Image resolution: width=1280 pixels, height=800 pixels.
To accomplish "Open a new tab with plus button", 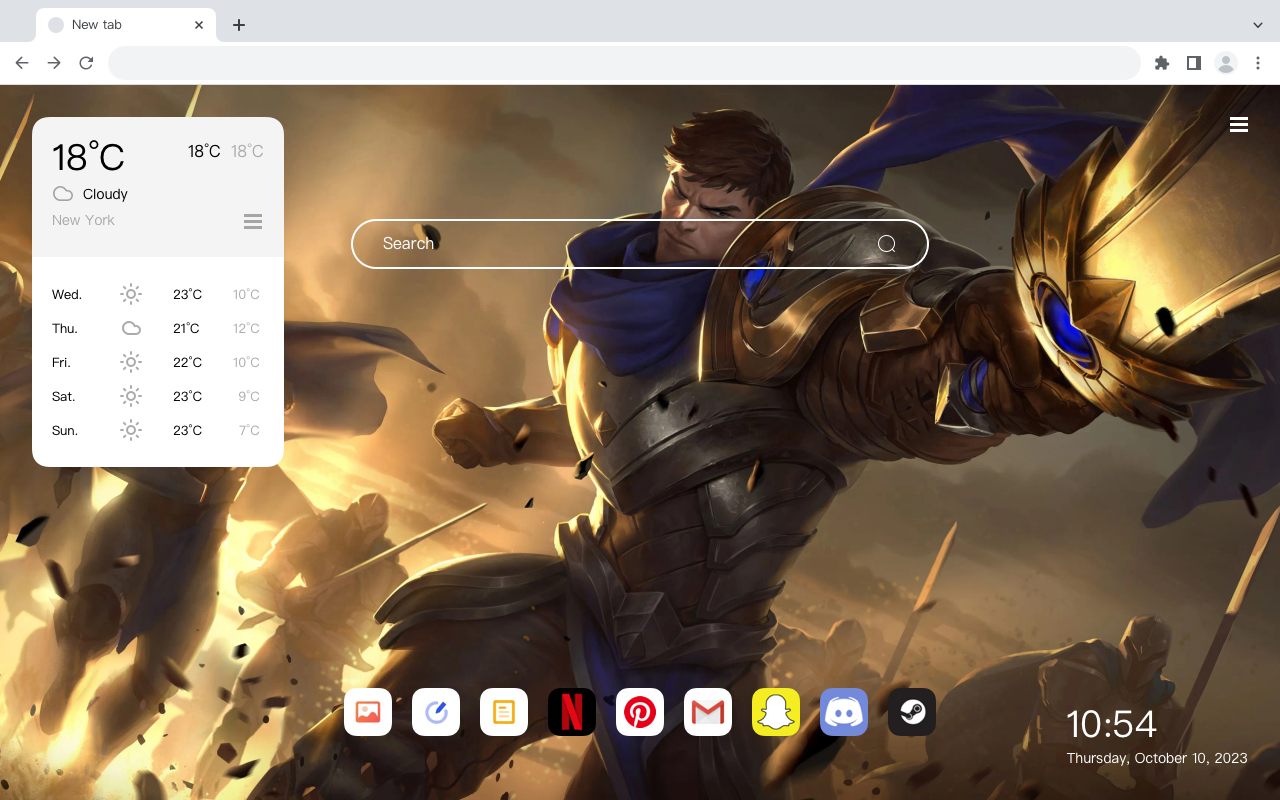I will (238, 25).
